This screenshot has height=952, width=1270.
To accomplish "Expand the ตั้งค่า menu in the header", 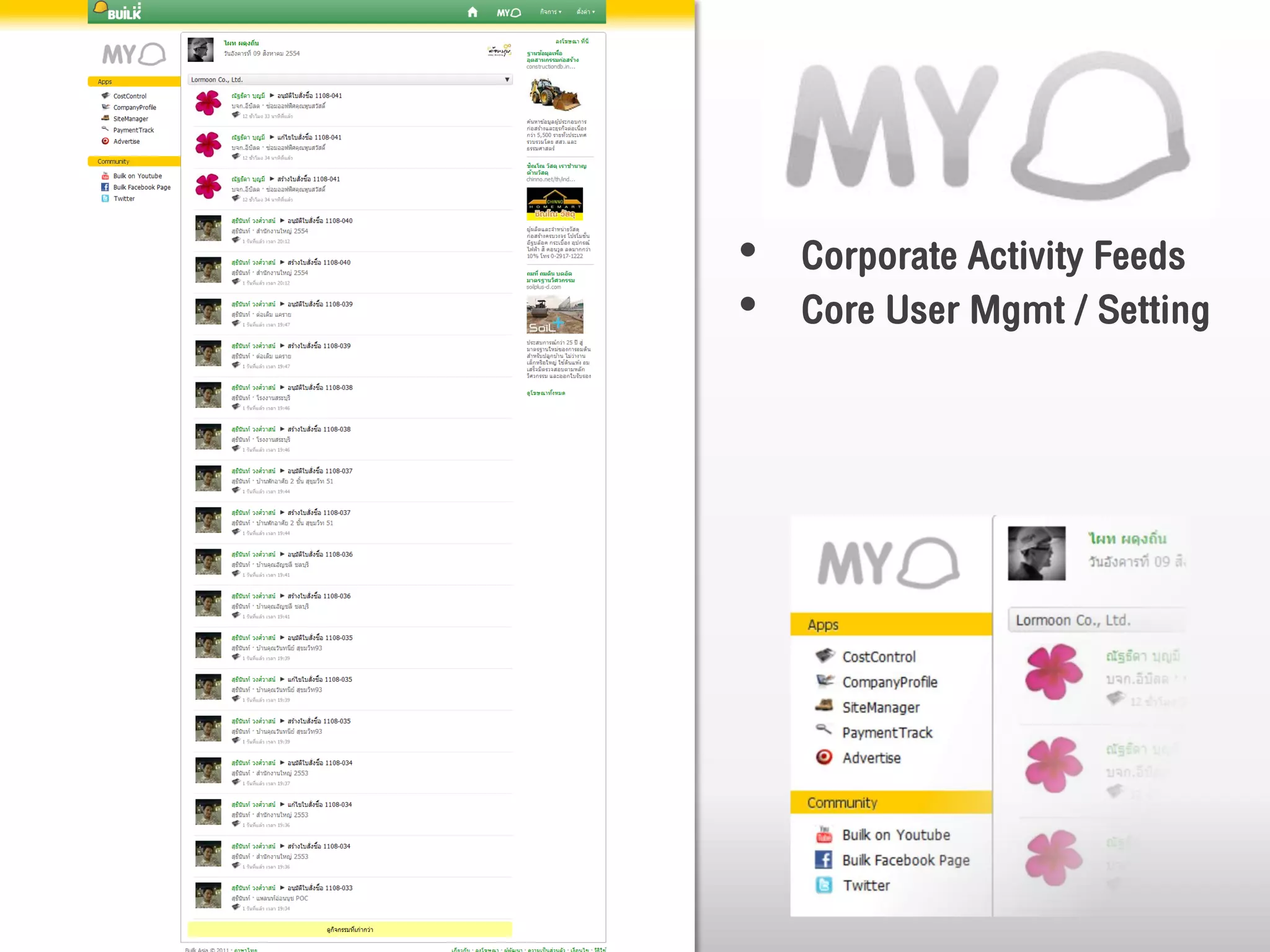I will point(585,12).
